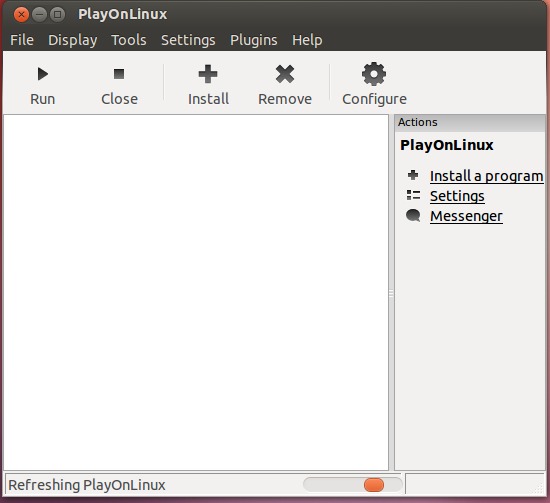Click the 'Refreshing PlayOnLinux' status text

click(87, 485)
